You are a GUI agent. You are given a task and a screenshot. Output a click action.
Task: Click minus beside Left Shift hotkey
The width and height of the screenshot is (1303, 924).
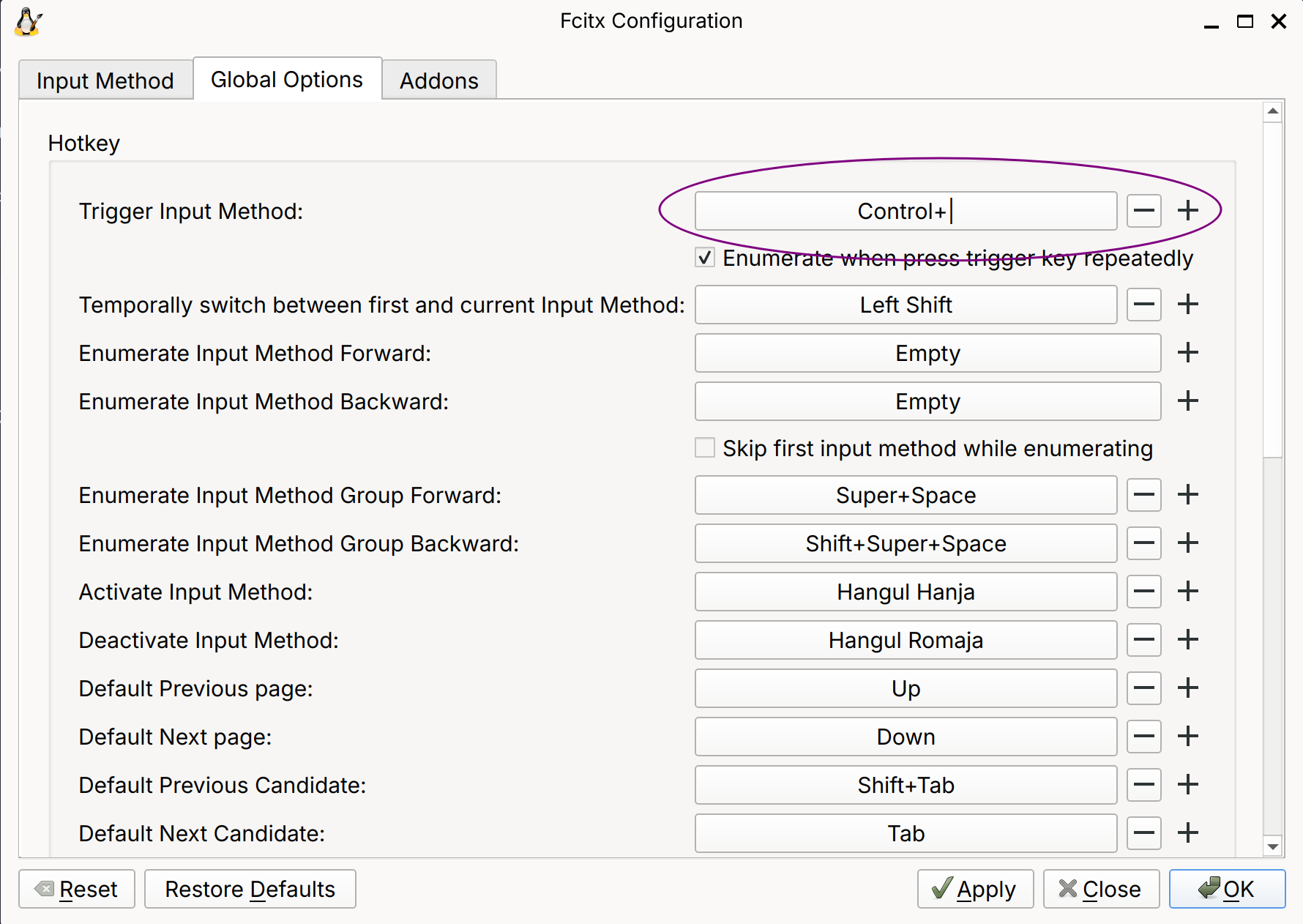tap(1144, 305)
